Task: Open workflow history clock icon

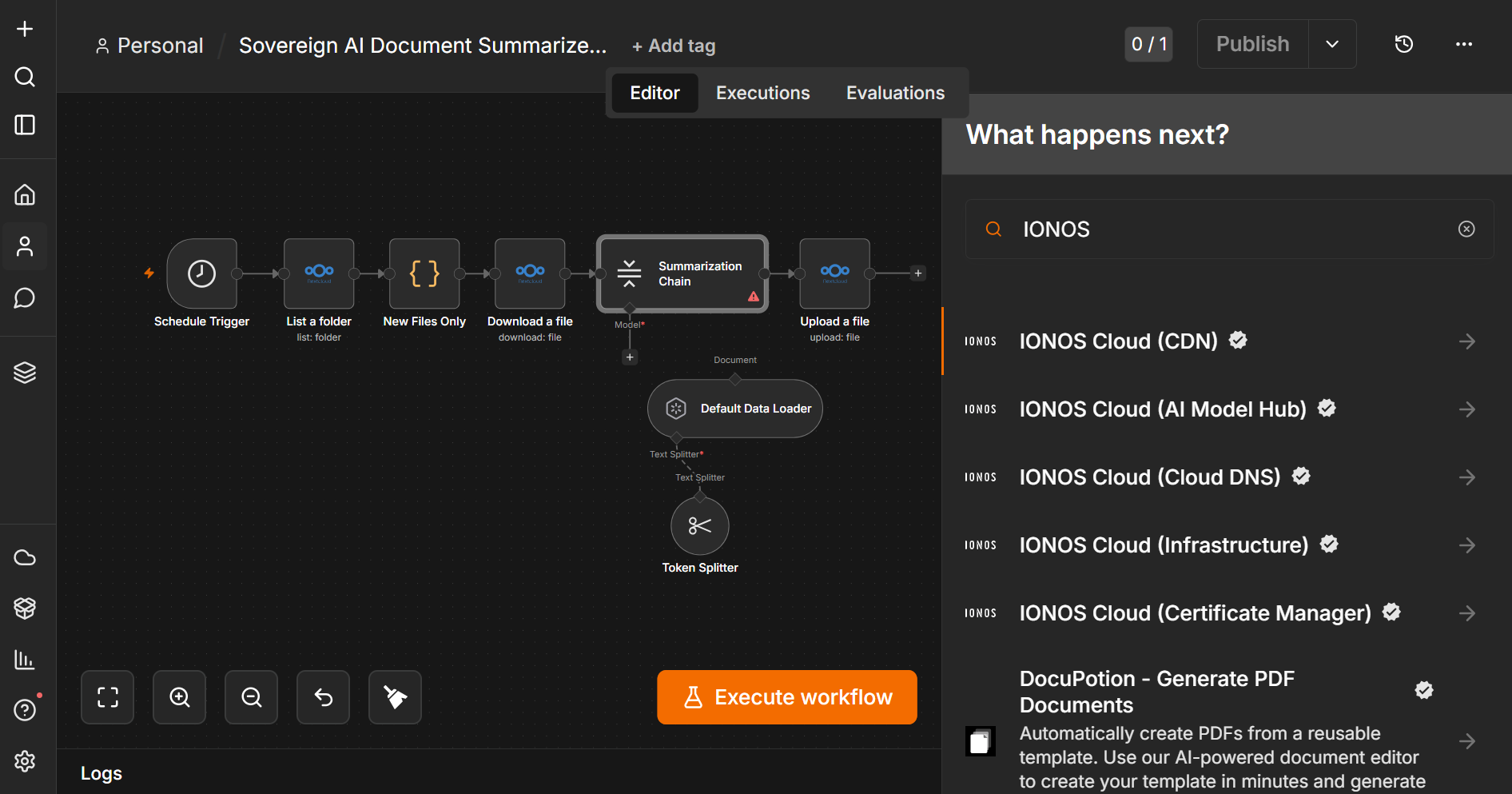Action: [1404, 44]
